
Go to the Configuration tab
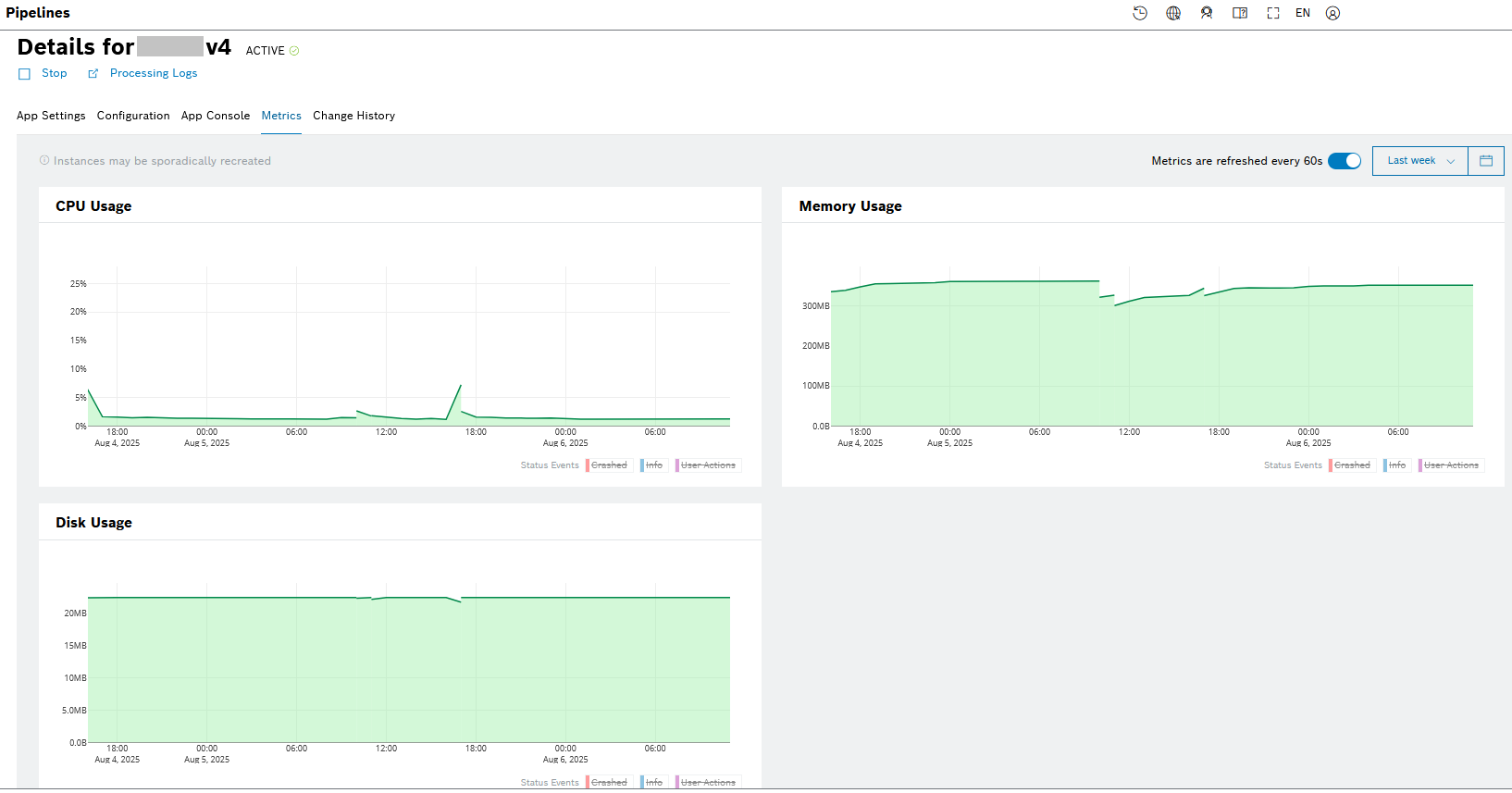pos(133,116)
